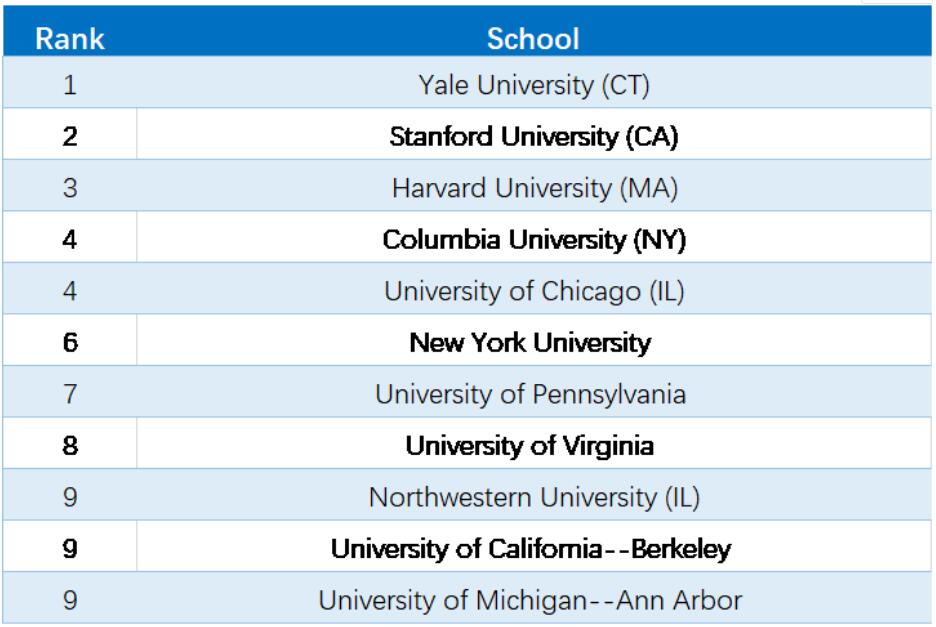Click rank number 2 cell
Viewport: 936px width, 627px height.
click(x=70, y=134)
